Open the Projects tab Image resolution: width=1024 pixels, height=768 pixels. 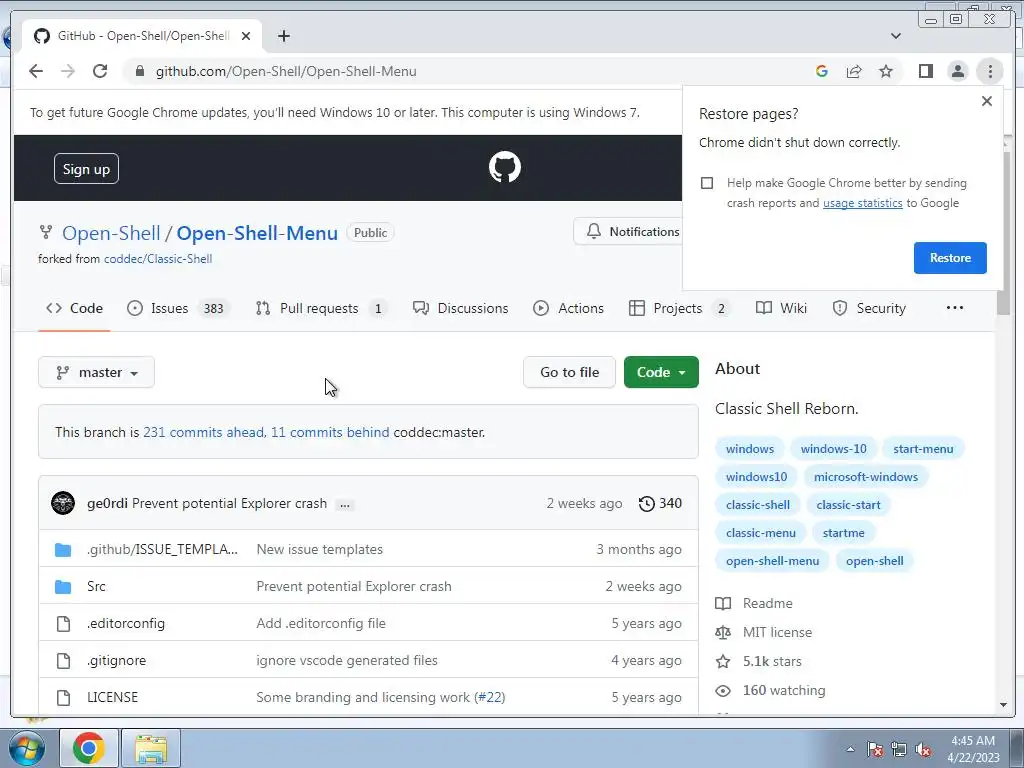pyautogui.click(x=680, y=308)
